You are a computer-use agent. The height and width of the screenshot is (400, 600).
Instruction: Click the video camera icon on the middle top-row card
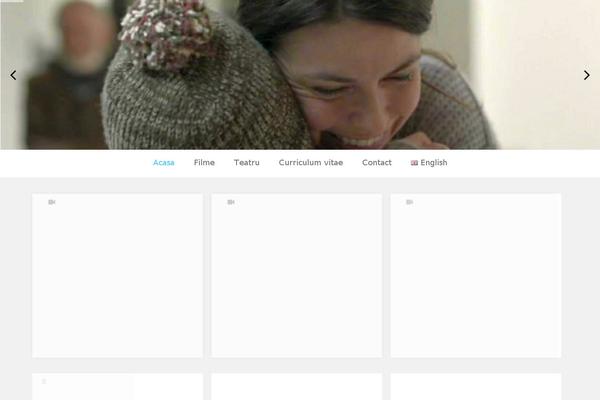231,202
